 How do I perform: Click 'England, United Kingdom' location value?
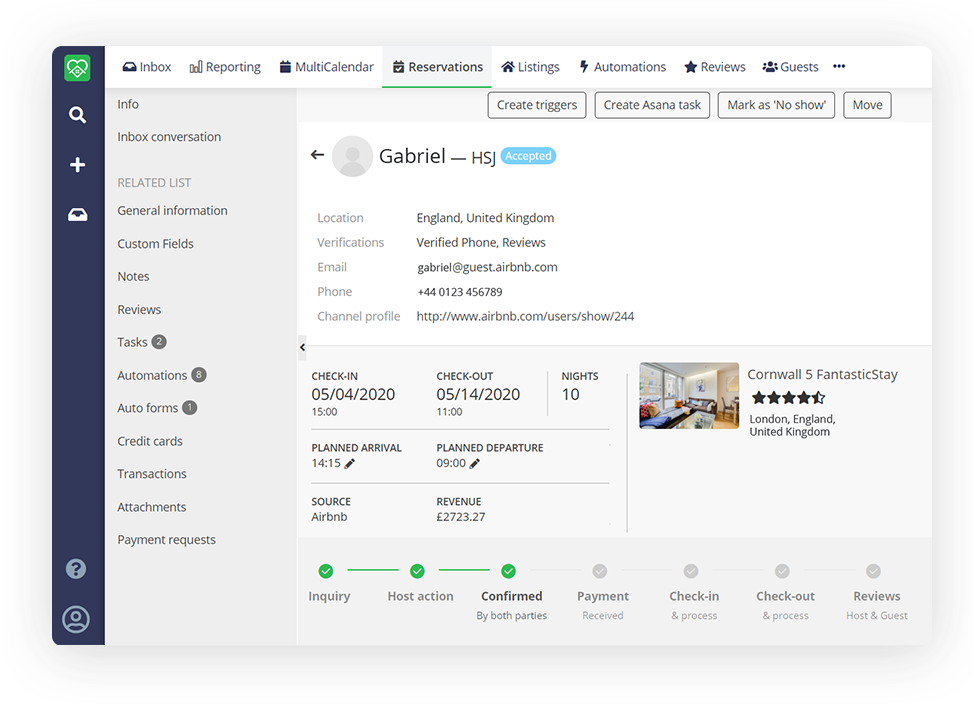[x=485, y=218]
